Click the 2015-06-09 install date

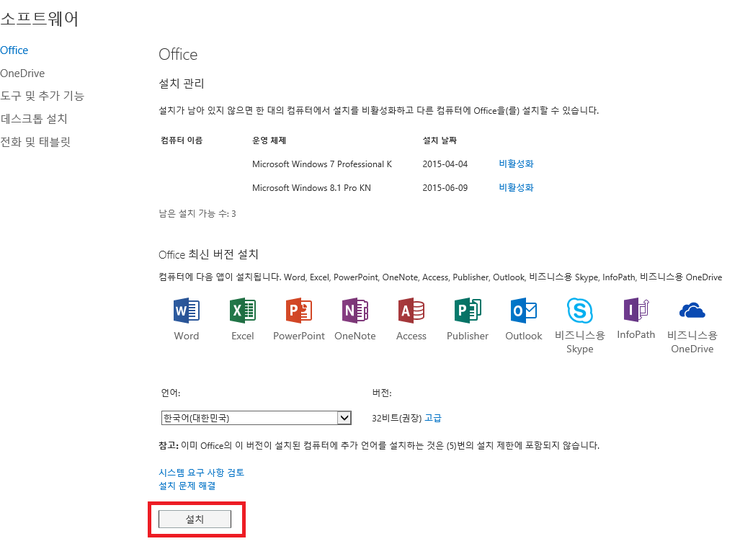point(445,187)
